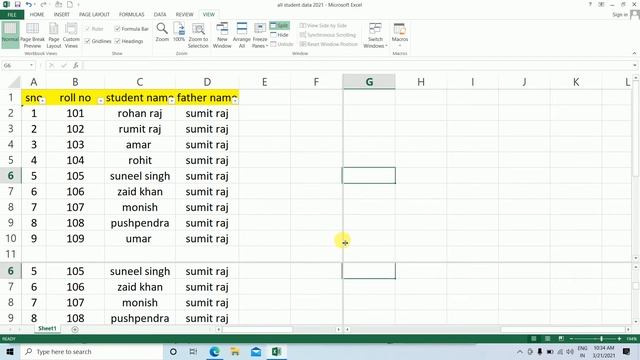Switch to the PAGE LAYOUT tab

coord(94,14)
